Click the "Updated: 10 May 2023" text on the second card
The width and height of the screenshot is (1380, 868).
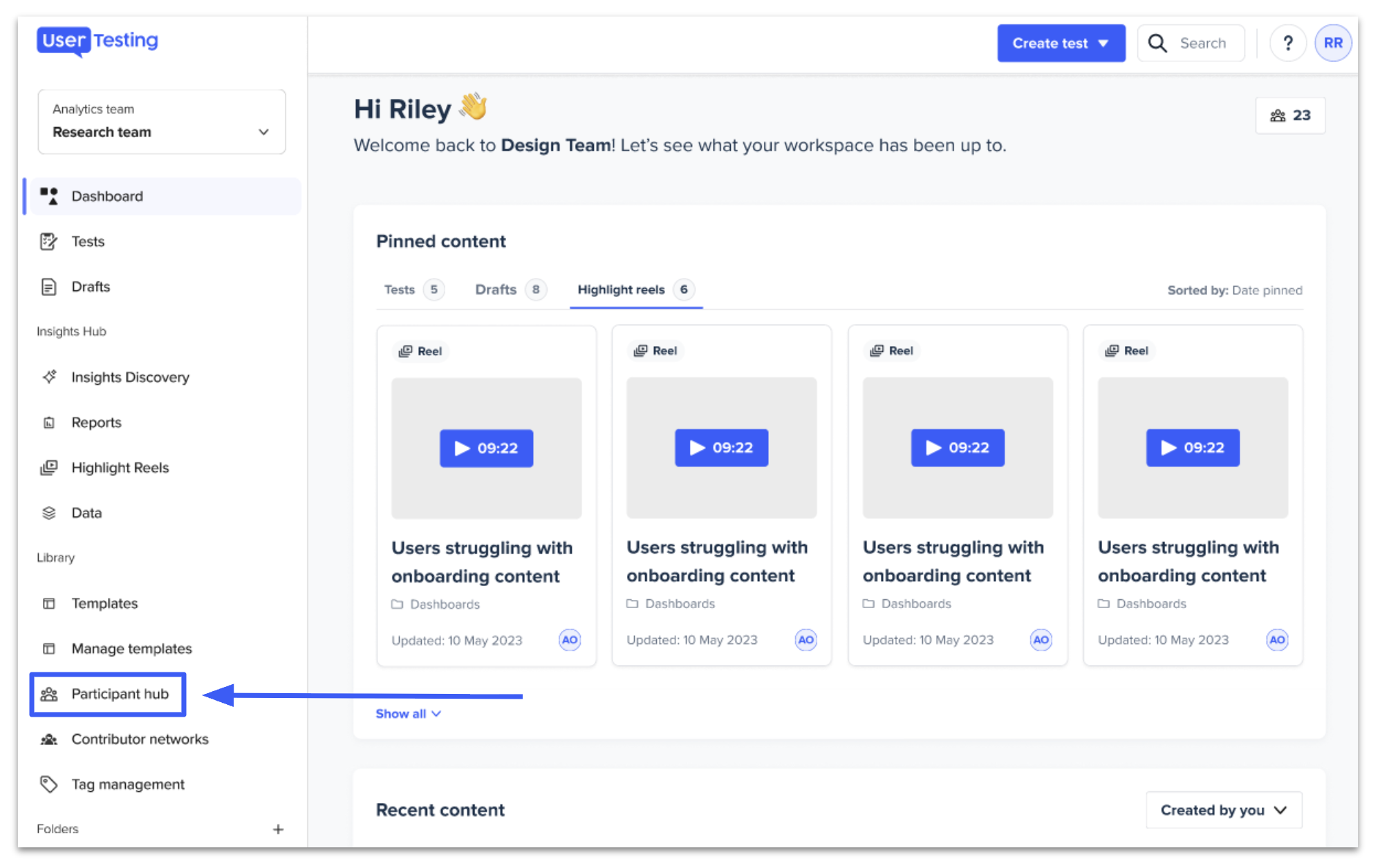click(x=692, y=640)
